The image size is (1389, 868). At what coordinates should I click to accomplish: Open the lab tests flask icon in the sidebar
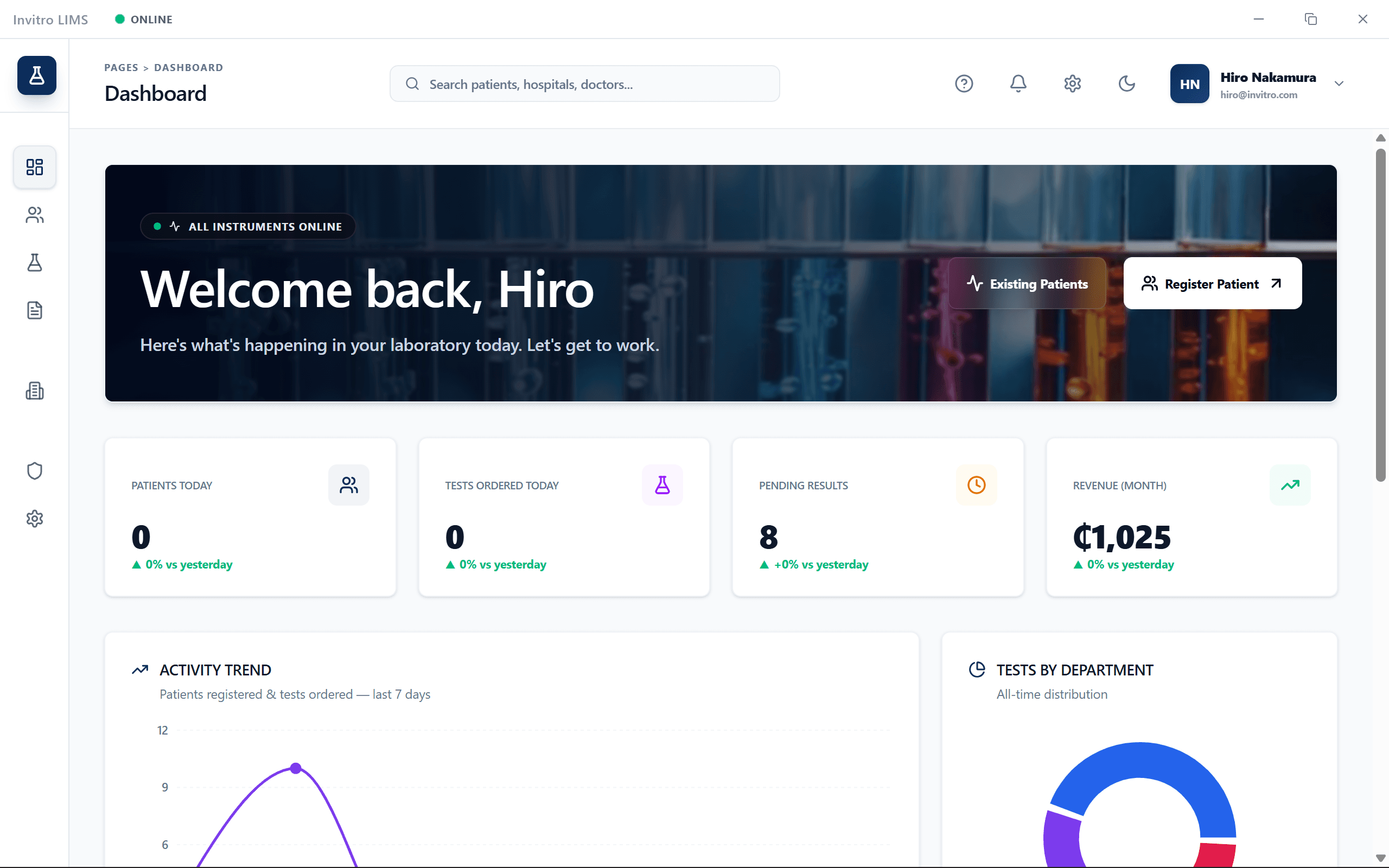coord(34,263)
